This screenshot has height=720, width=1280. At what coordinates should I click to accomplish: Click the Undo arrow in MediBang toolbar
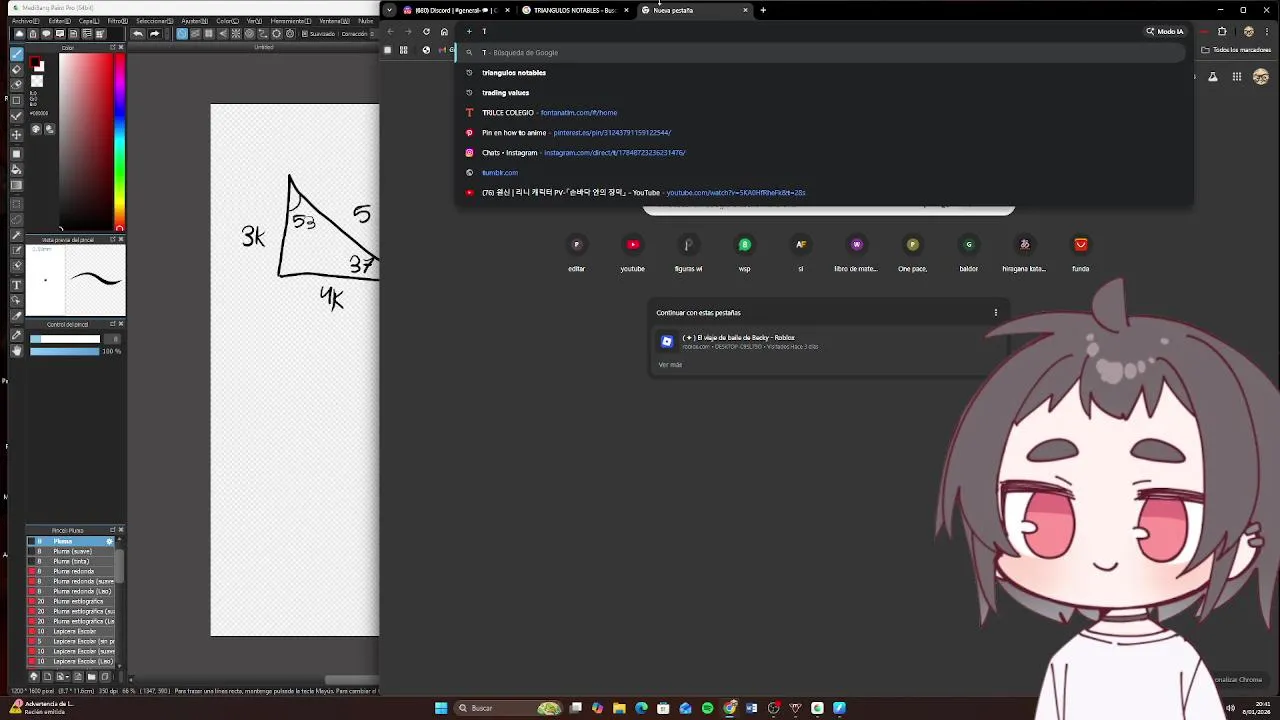(138, 34)
